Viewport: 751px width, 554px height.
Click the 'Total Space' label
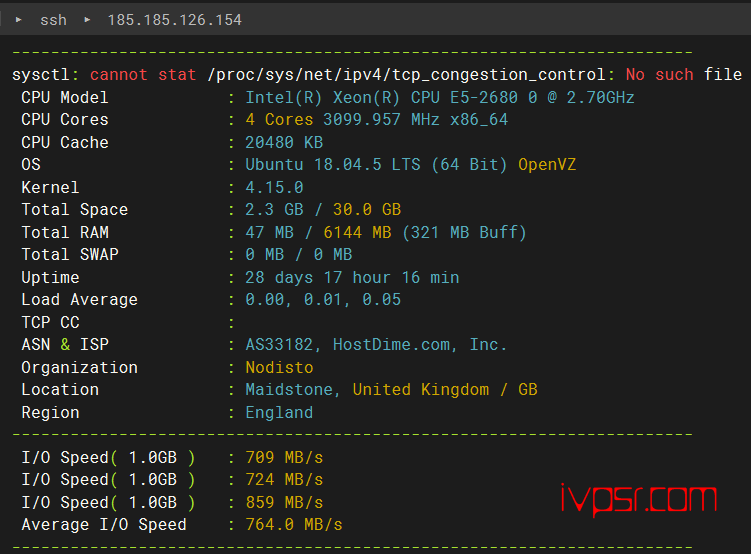point(75,210)
